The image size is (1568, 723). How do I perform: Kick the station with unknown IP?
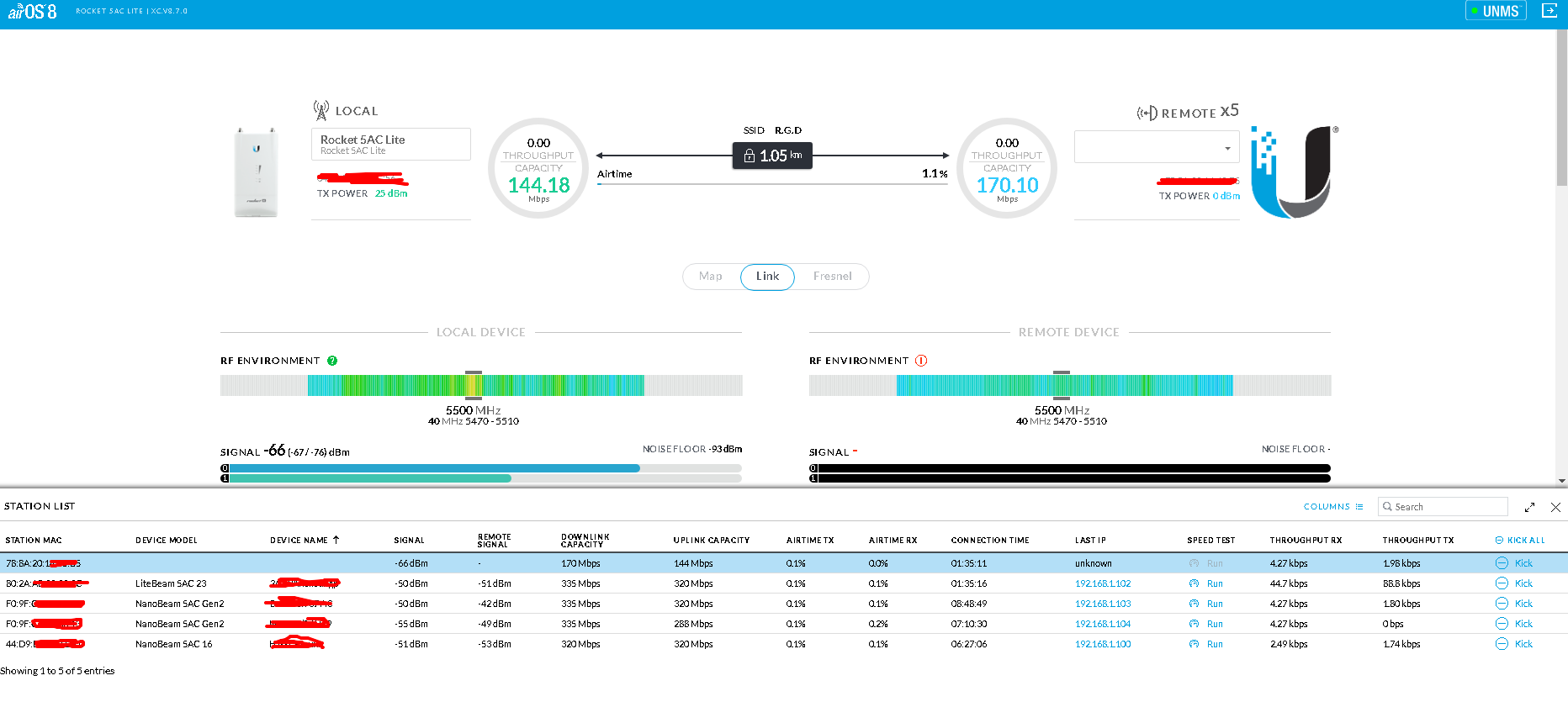click(x=1514, y=563)
